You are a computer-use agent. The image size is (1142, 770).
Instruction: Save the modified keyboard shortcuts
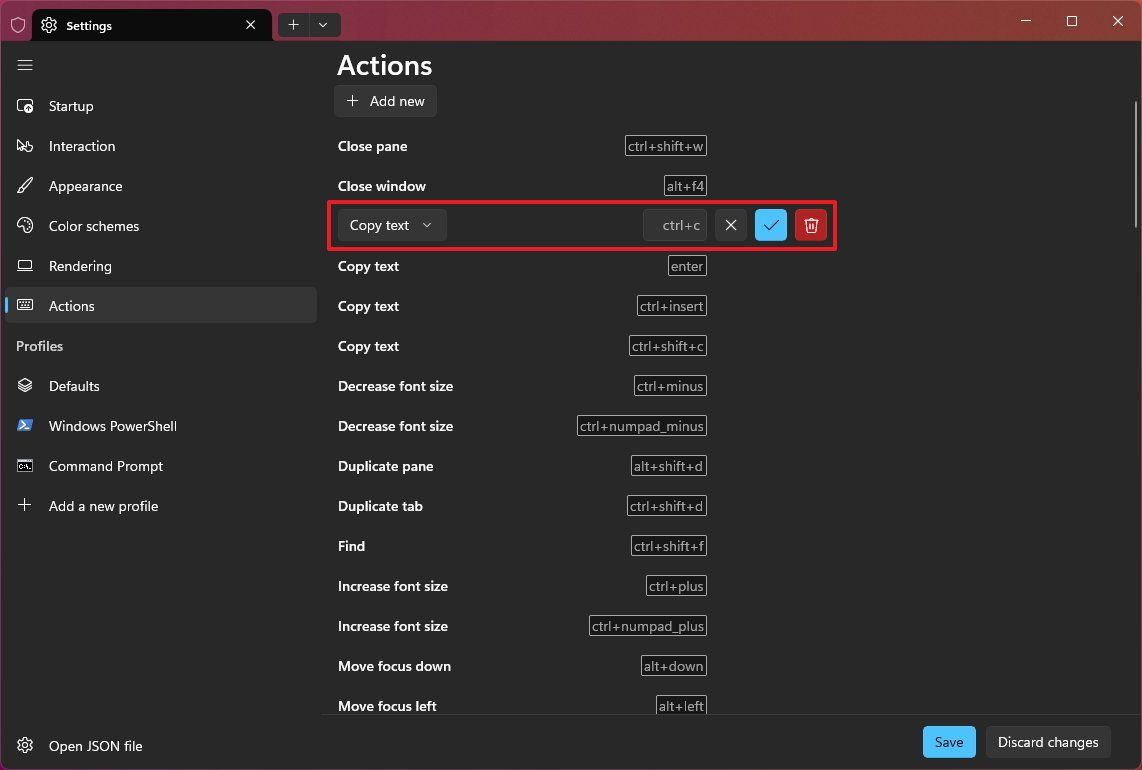pyautogui.click(x=948, y=742)
